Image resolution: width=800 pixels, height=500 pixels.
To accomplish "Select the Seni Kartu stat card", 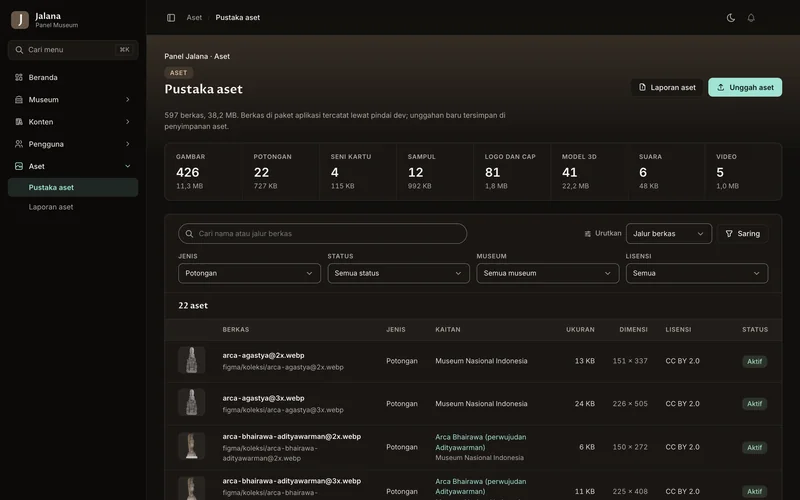I will (358, 171).
